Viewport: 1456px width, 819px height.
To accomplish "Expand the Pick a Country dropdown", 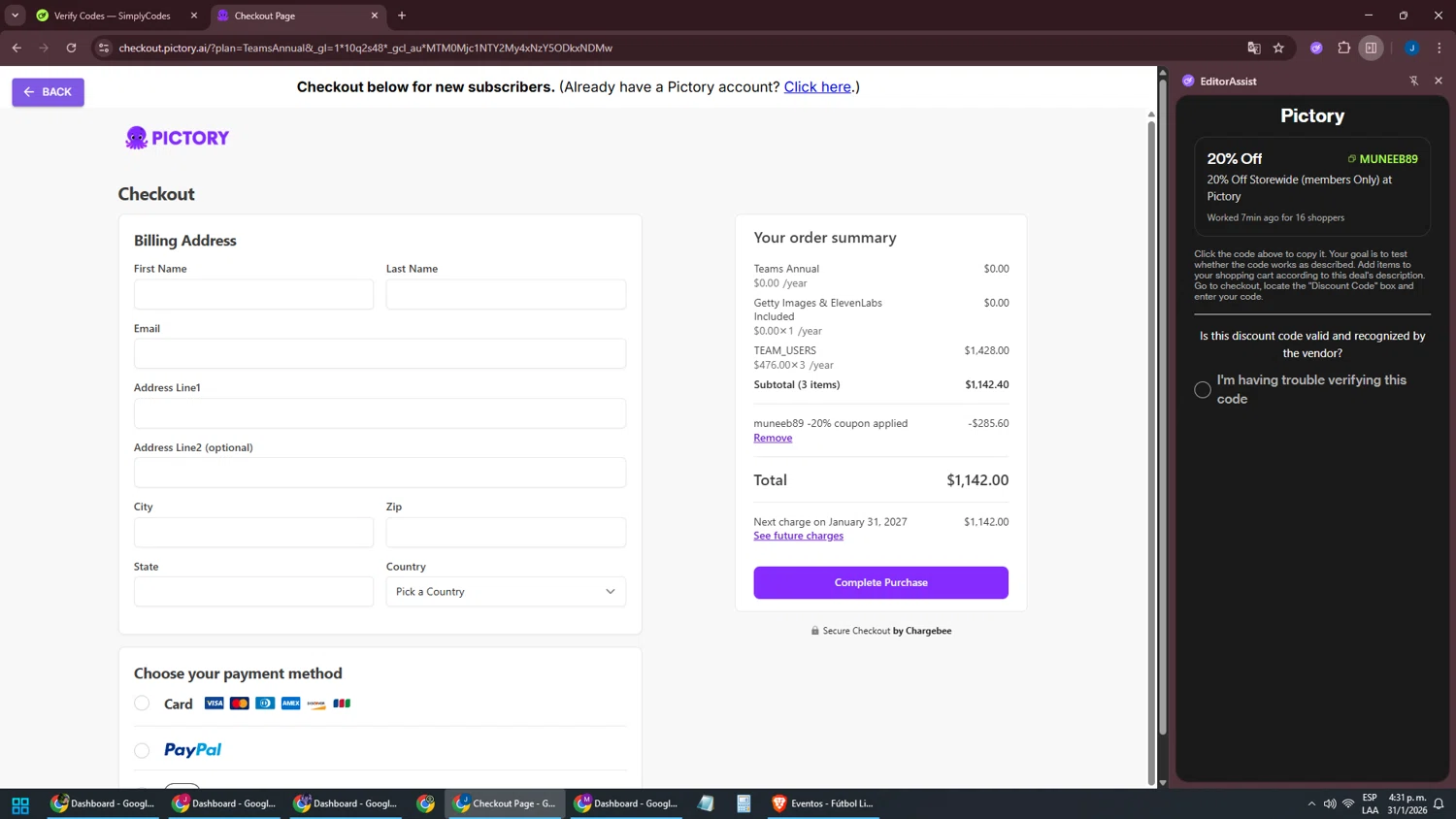I will coord(506,592).
